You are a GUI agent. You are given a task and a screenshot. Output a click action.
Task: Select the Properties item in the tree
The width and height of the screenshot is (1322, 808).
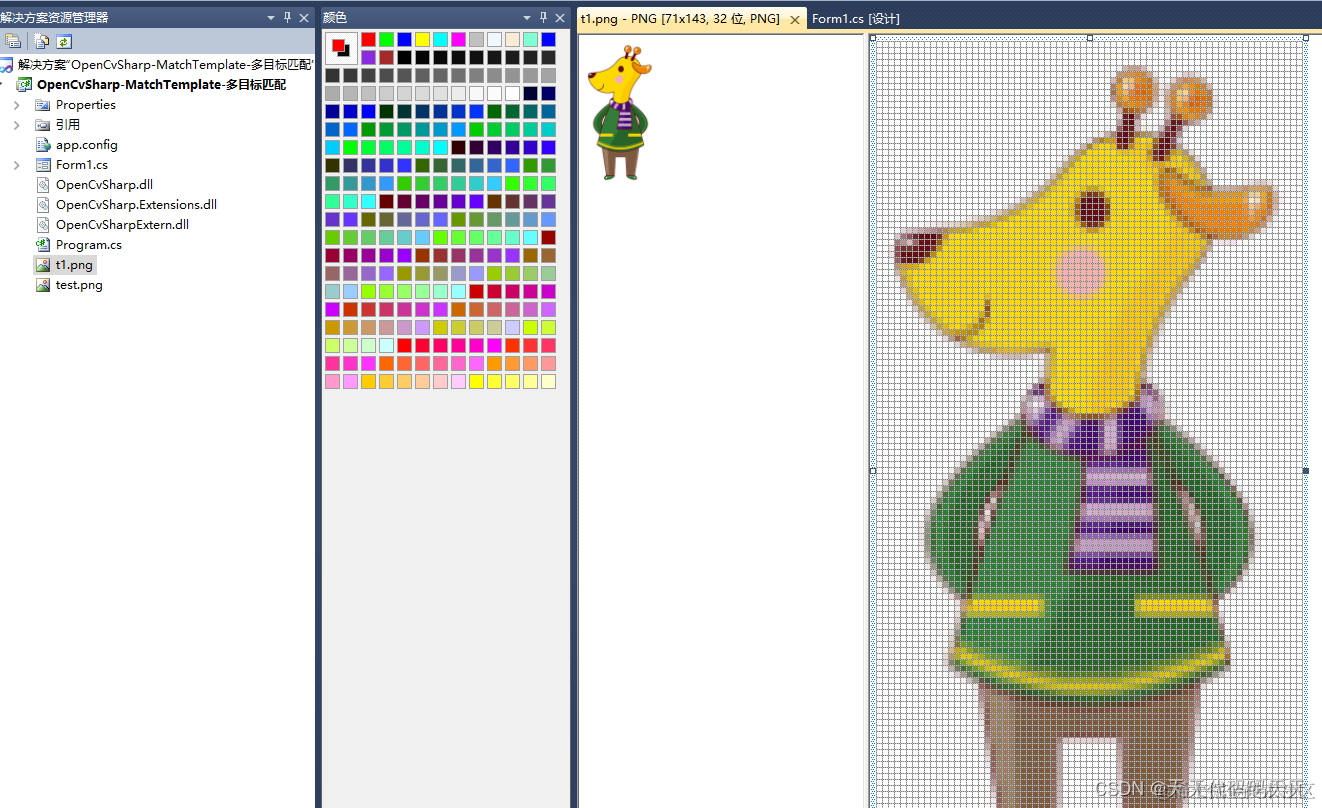pyautogui.click(x=86, y=105)
